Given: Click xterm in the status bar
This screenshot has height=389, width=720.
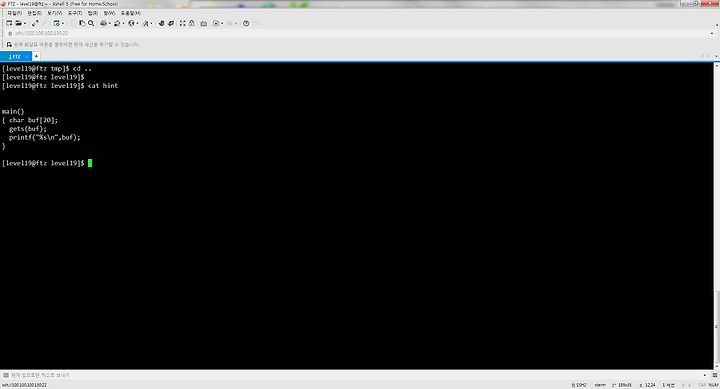Looking at the screenshot, I should click(600, 385).
